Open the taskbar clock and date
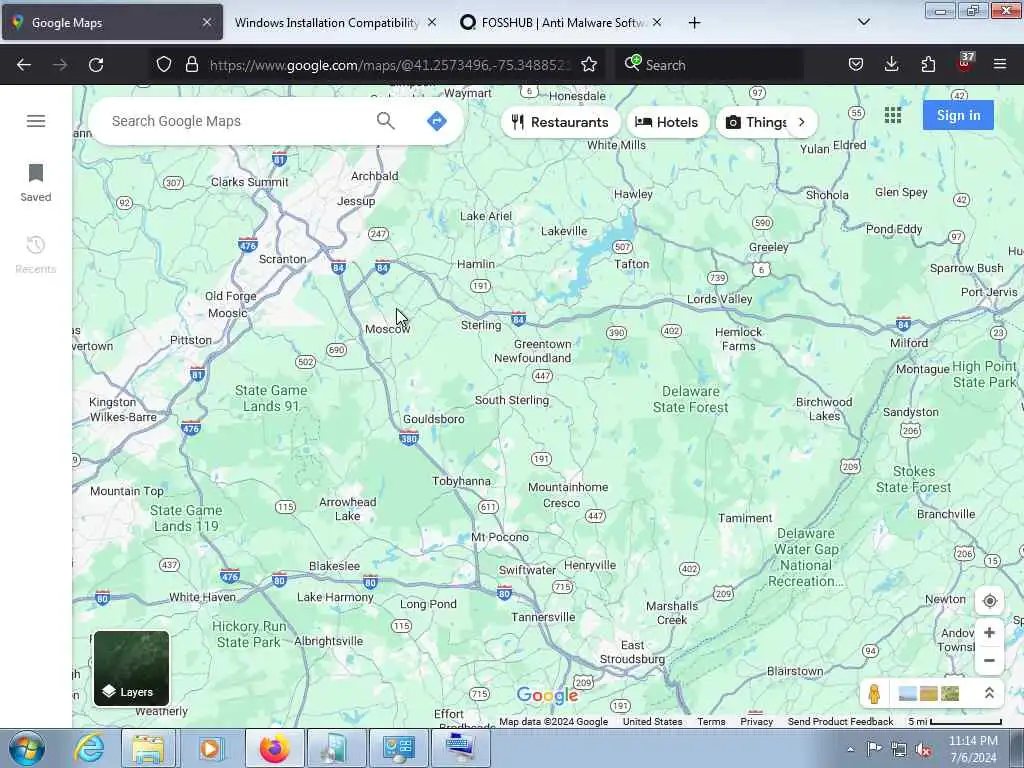Viewport: 1024px width, 768px height. tap(973, 749)
